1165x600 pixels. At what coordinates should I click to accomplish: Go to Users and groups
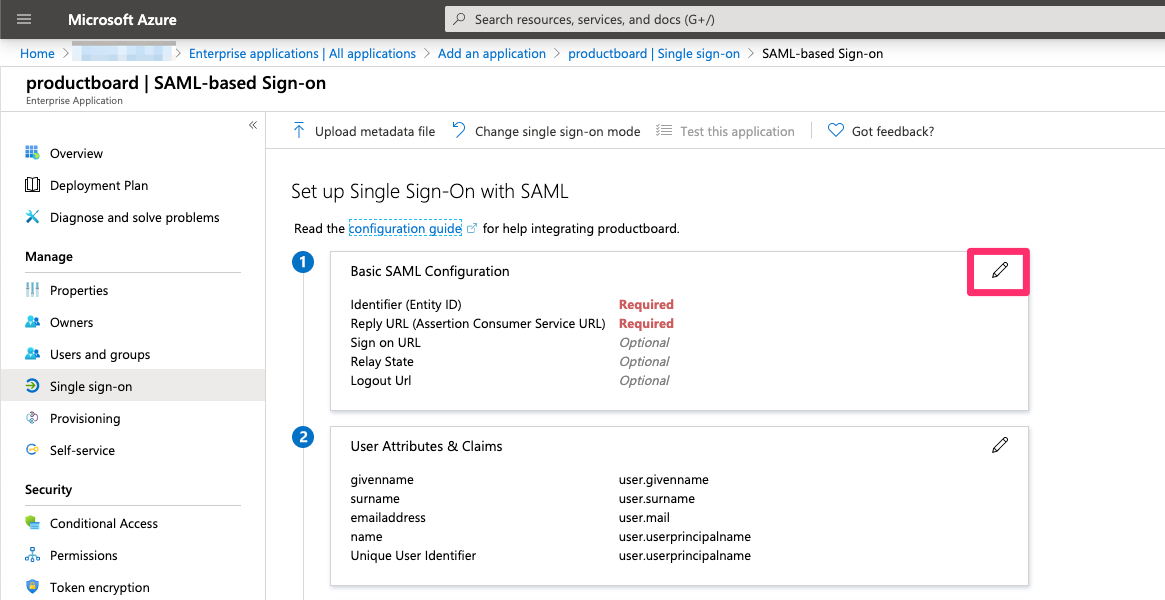pyautogui.click(x=100, y=354)
